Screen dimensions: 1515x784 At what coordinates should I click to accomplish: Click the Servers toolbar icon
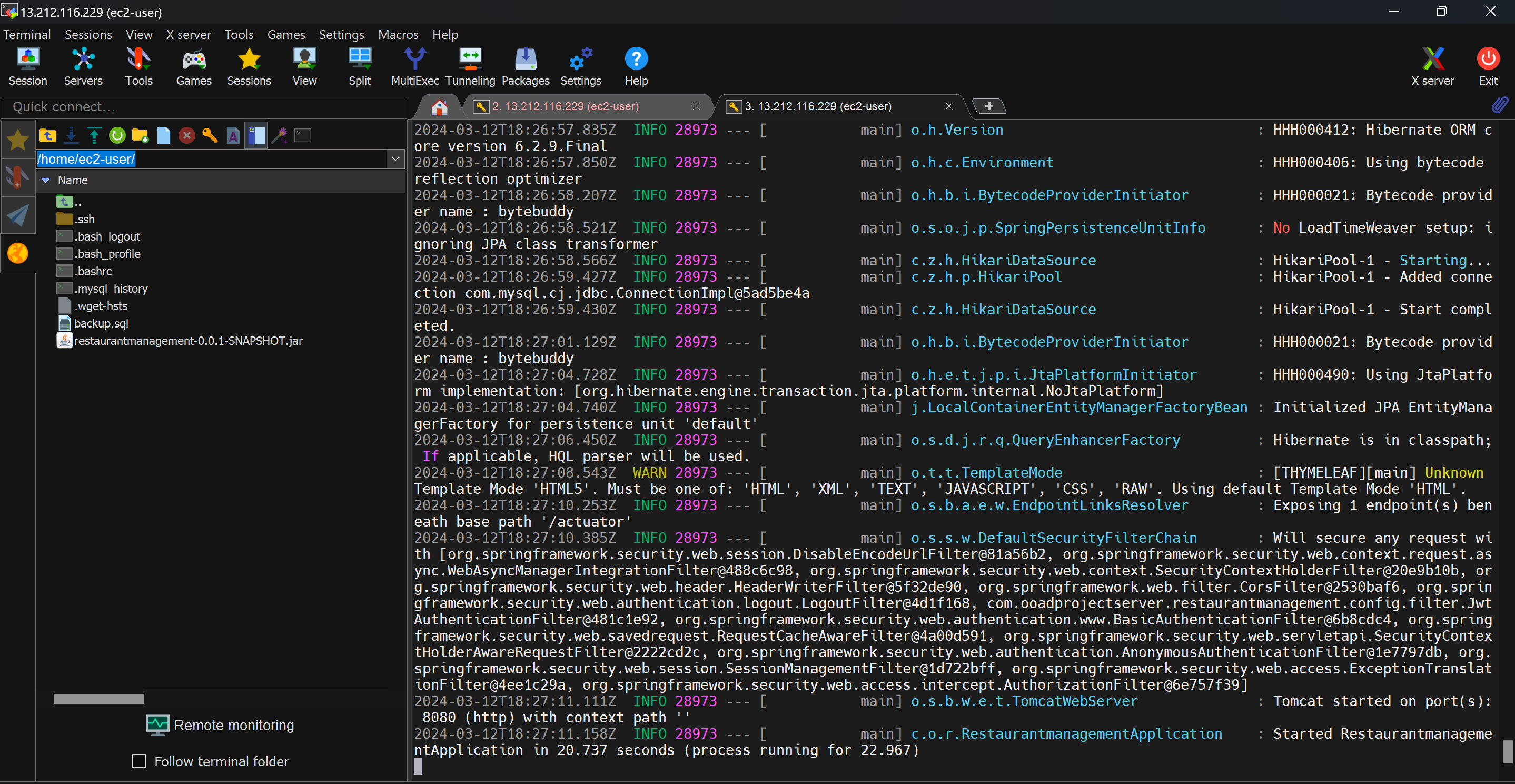pyautogui.click(x=83, y=66)
